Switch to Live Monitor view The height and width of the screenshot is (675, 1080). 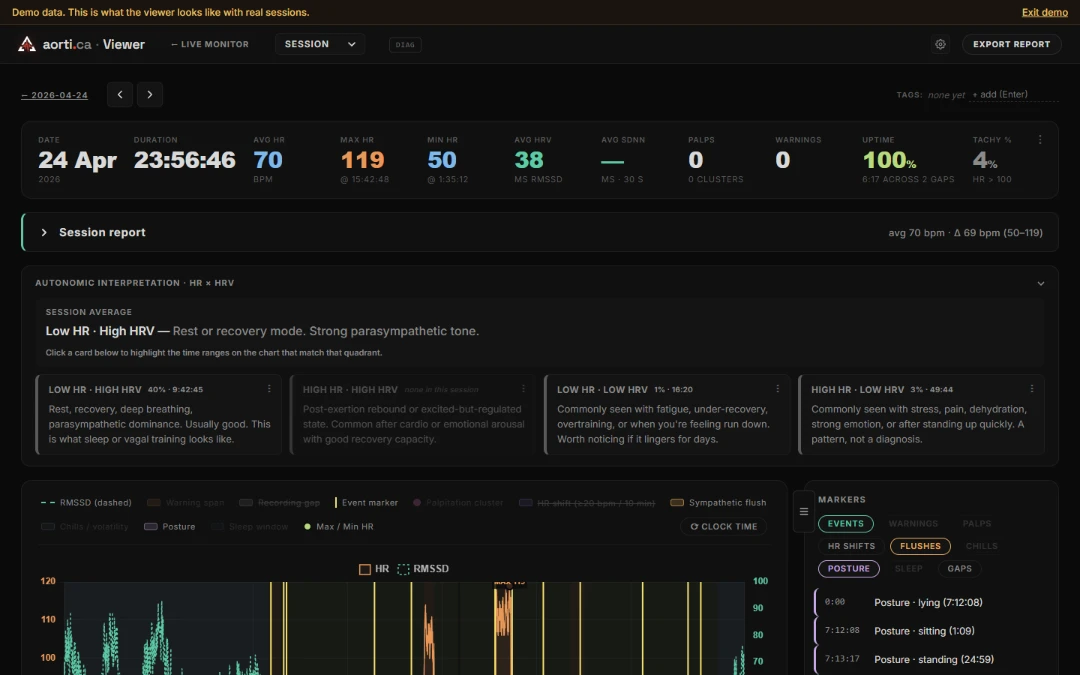(210, 44)
